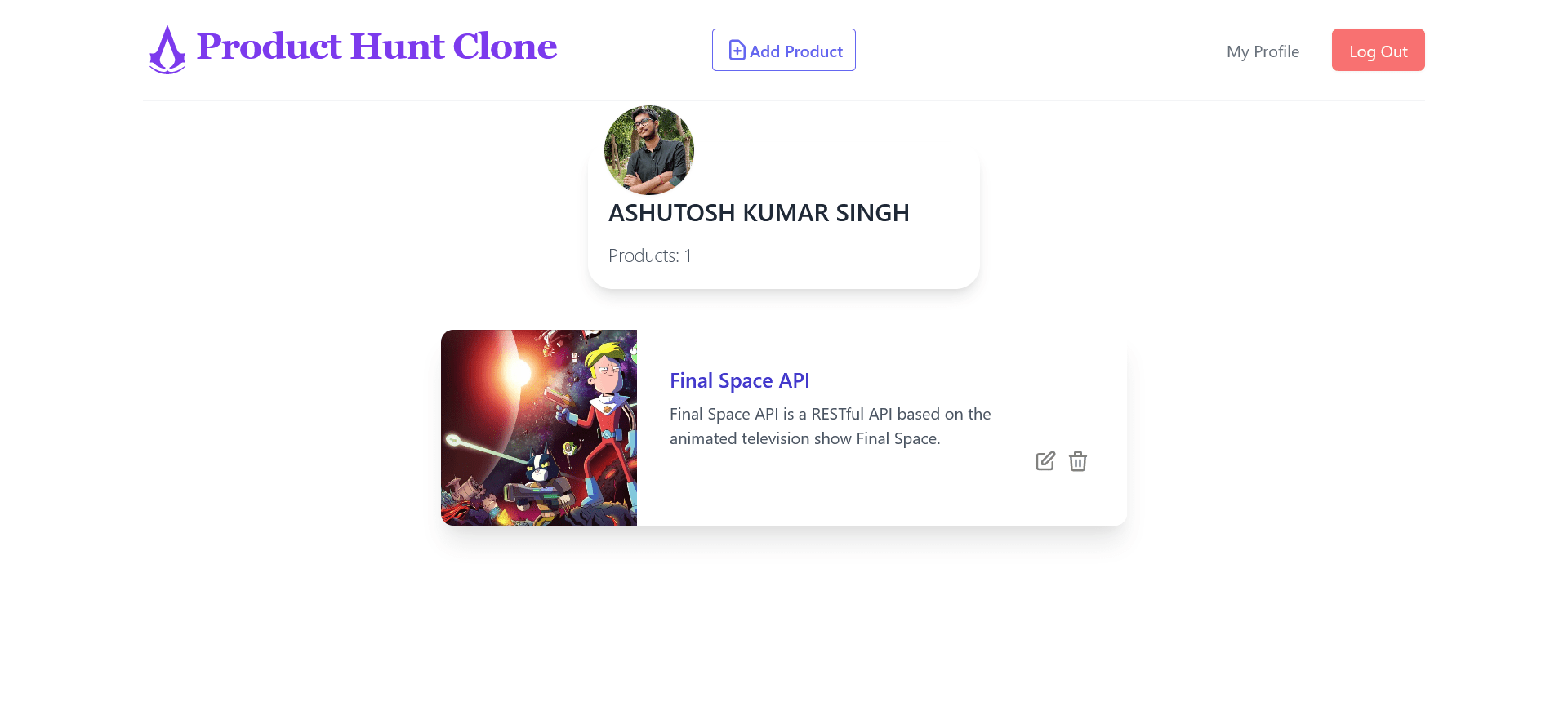Click the Products: 1 count text
Screen dimensions: 1568x702
point(650,255)
